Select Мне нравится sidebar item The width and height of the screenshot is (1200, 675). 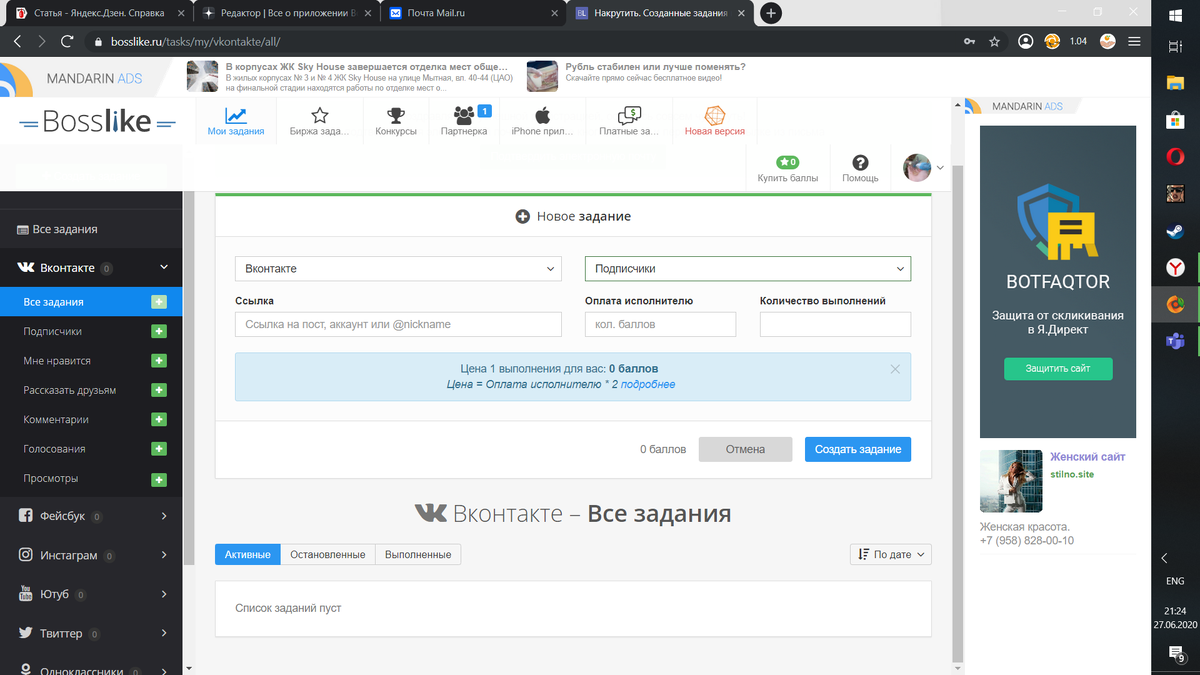click(x=57, y=361)
